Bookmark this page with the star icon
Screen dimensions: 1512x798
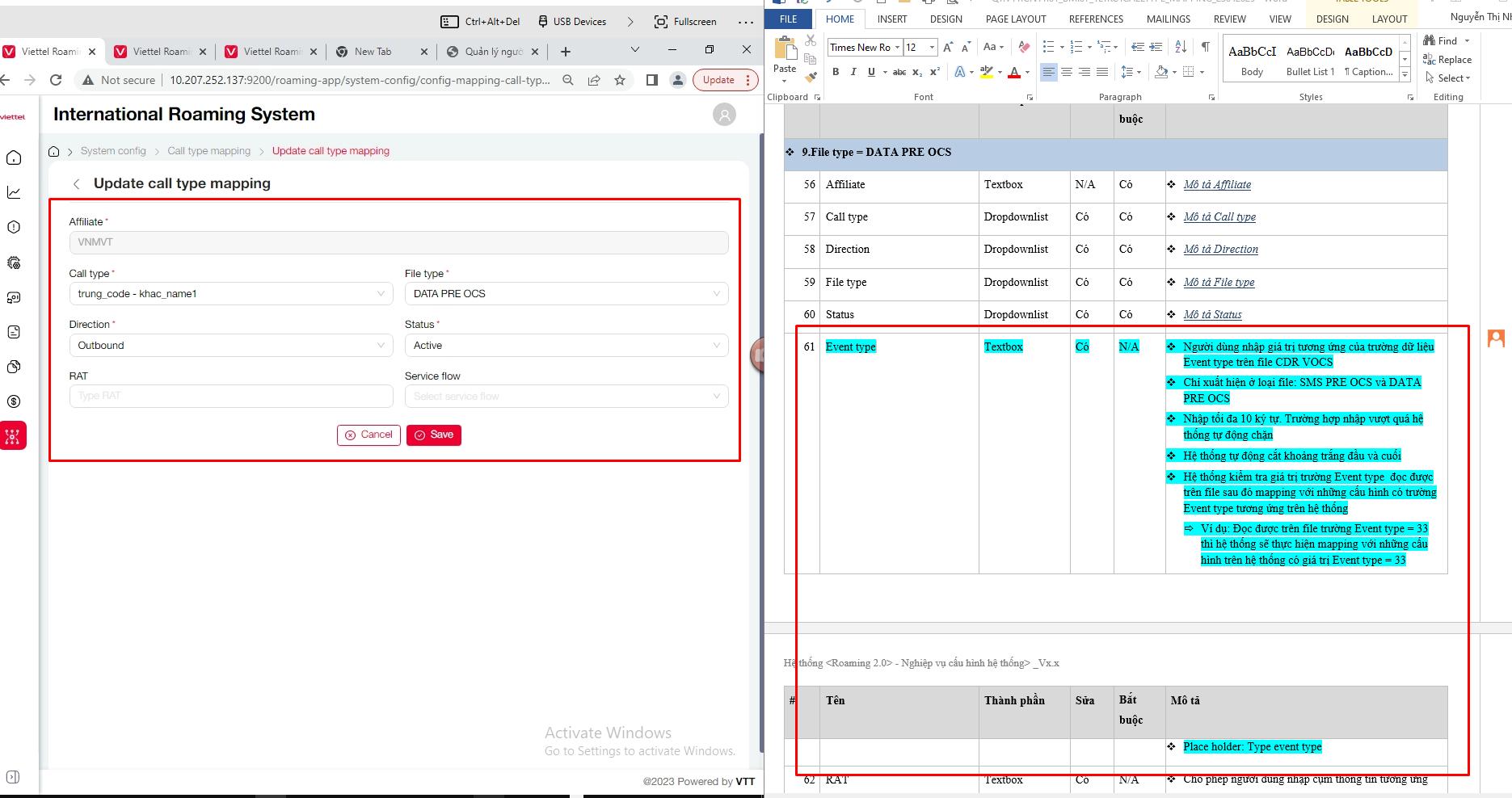coord(620,80)
